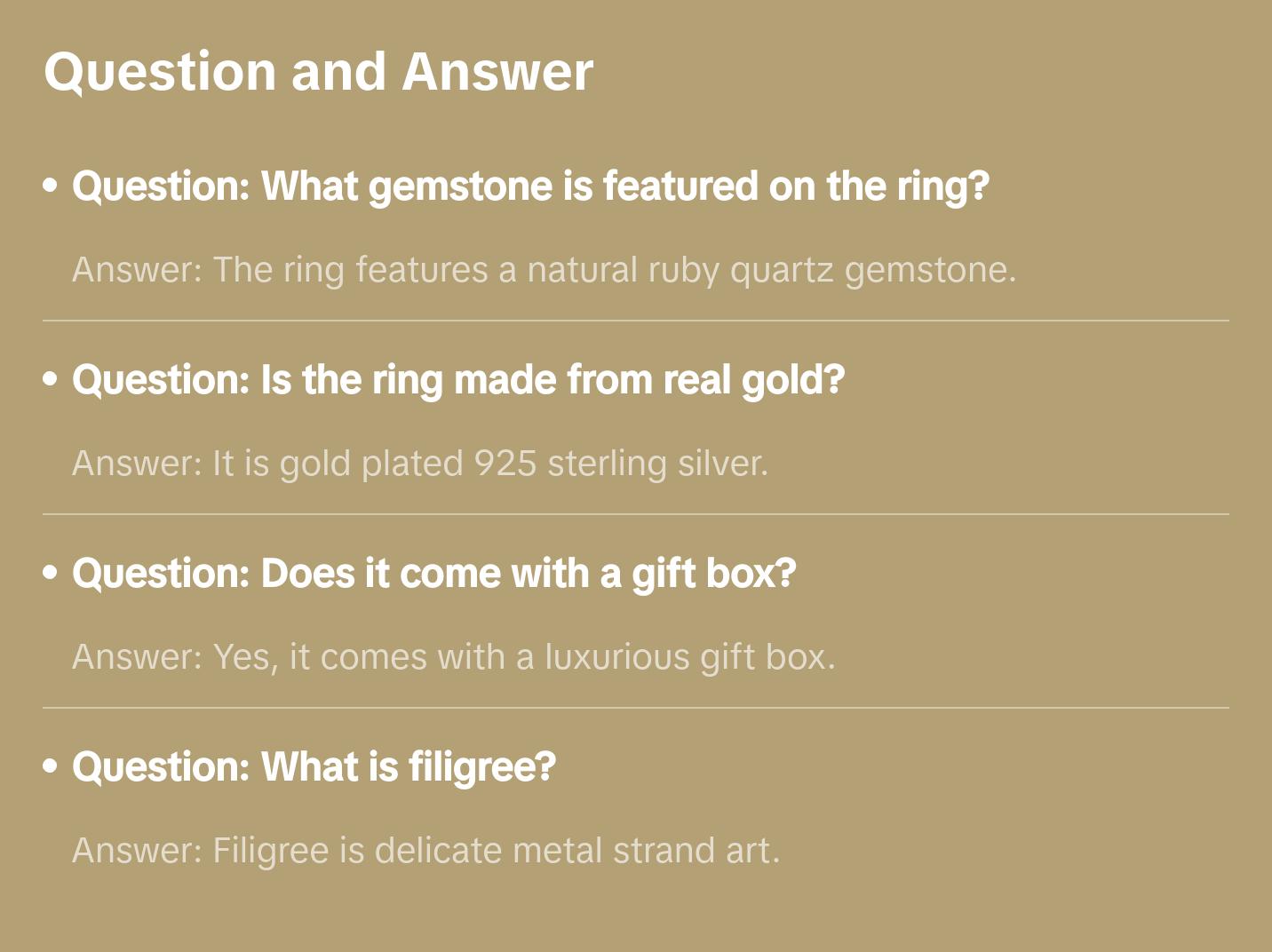The width and height of the screenshot is (1272, 952).
Task: Click the luxurious gift box answer
Action: [x=453, y=657]
